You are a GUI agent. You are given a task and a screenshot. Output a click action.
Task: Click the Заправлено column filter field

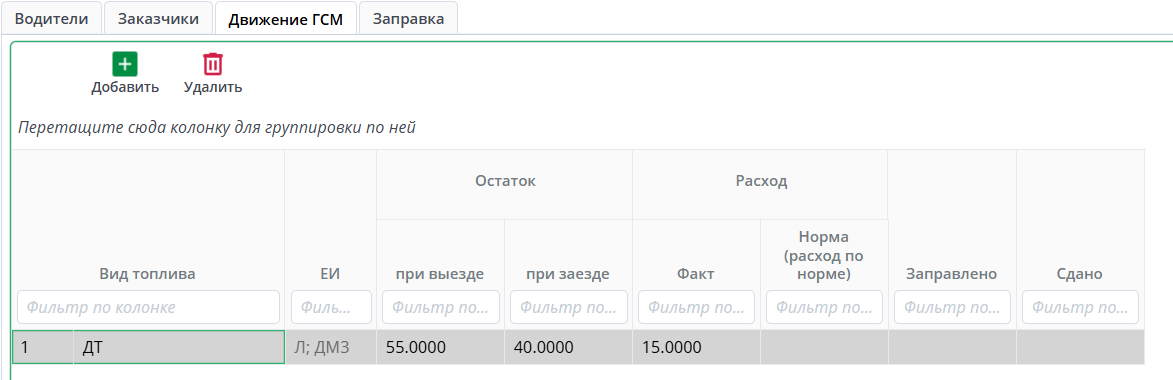tap(952, 307)
